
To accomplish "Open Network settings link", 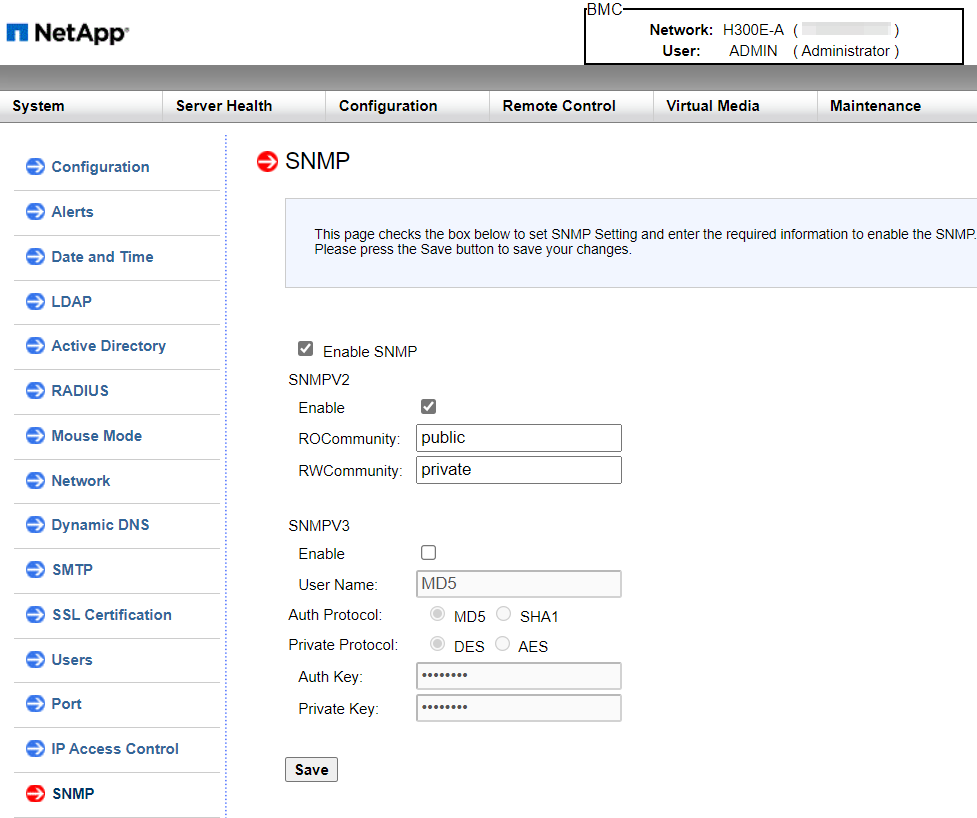I will click(81, 480).
